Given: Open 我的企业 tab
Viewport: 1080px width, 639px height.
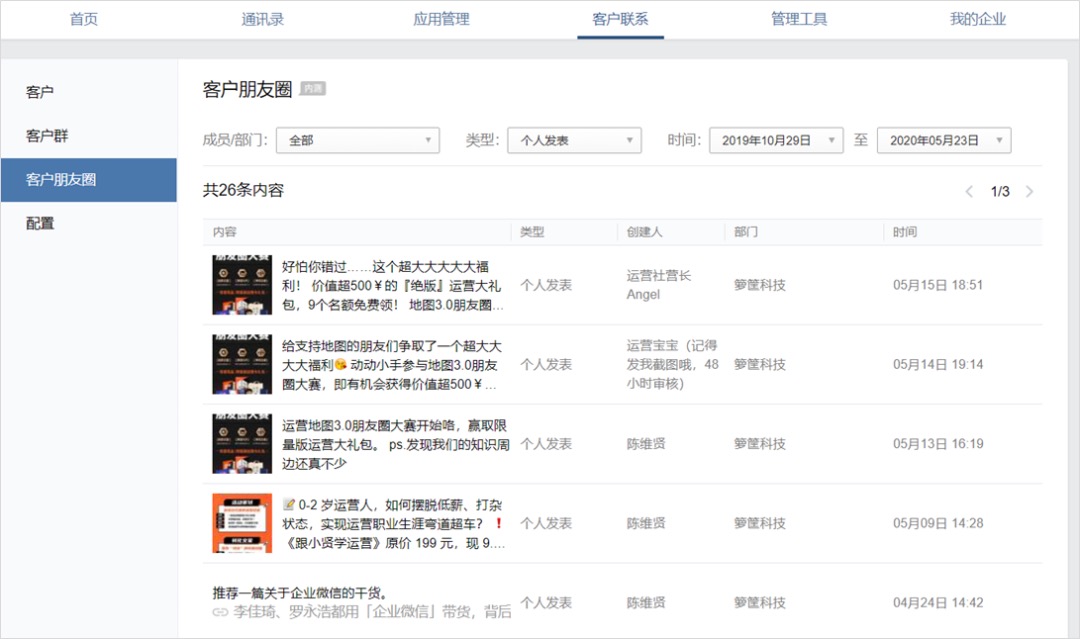Looking at the screenshot, I should tap(978, 19).
